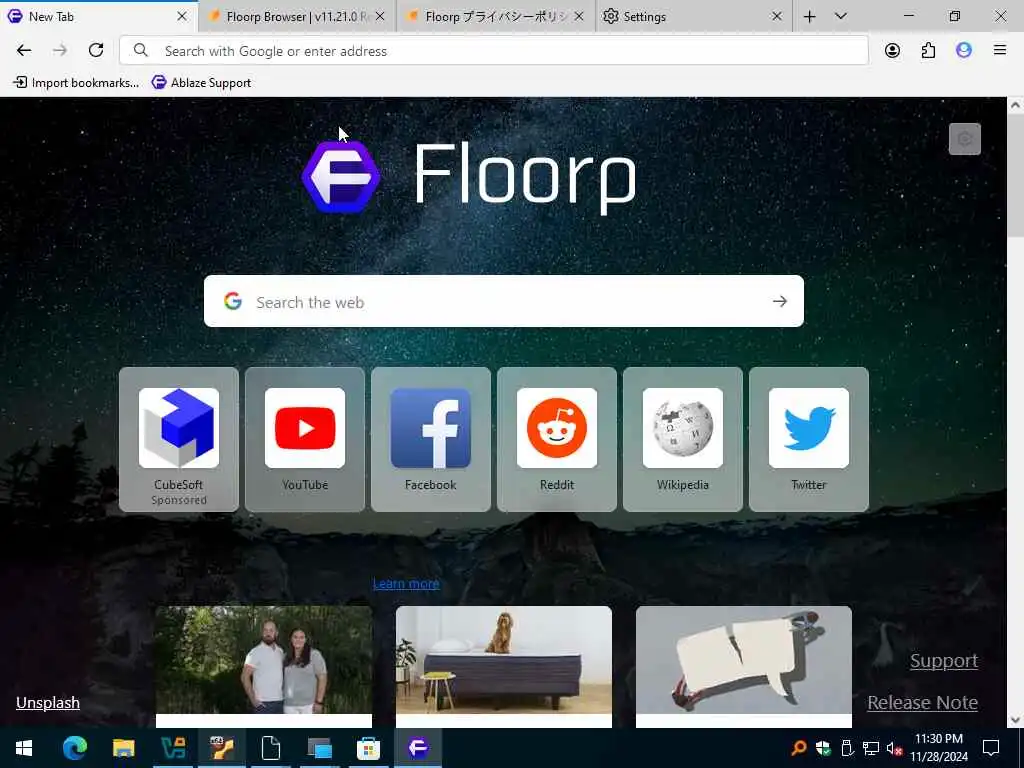Open Microsoft Edge from taskbar
This screenshot has height=768, width=1024.
pyautogui.click(x=74, y=748)
